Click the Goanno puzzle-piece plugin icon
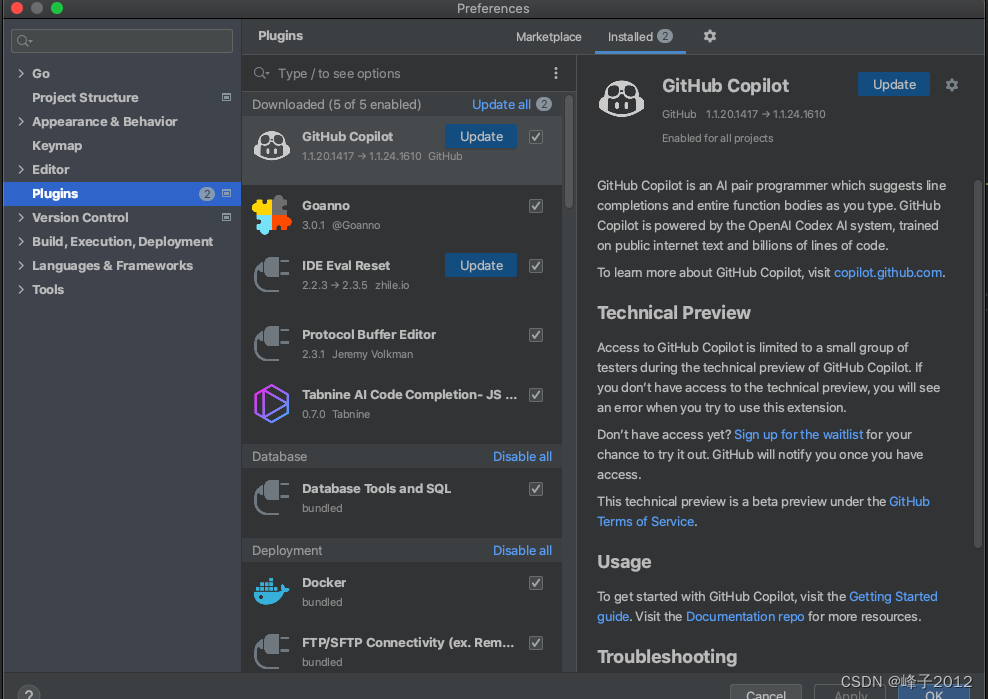The image size is (988, 699). [x=272, y=215]
